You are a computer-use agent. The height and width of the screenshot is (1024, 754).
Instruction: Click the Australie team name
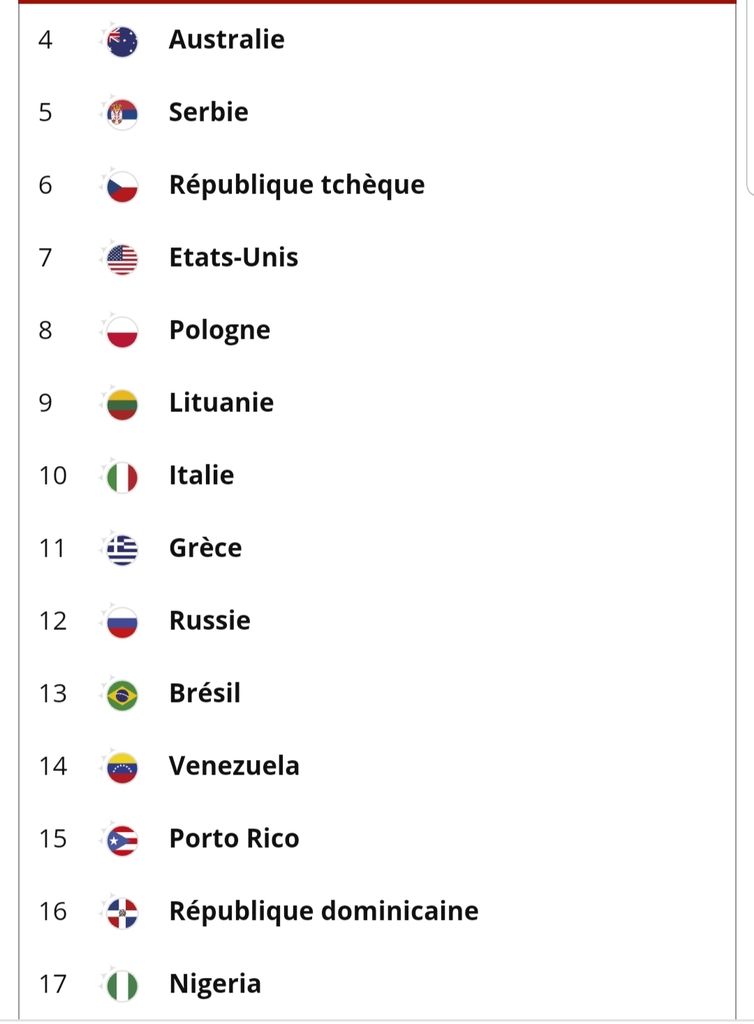click(x=227, y=39)
